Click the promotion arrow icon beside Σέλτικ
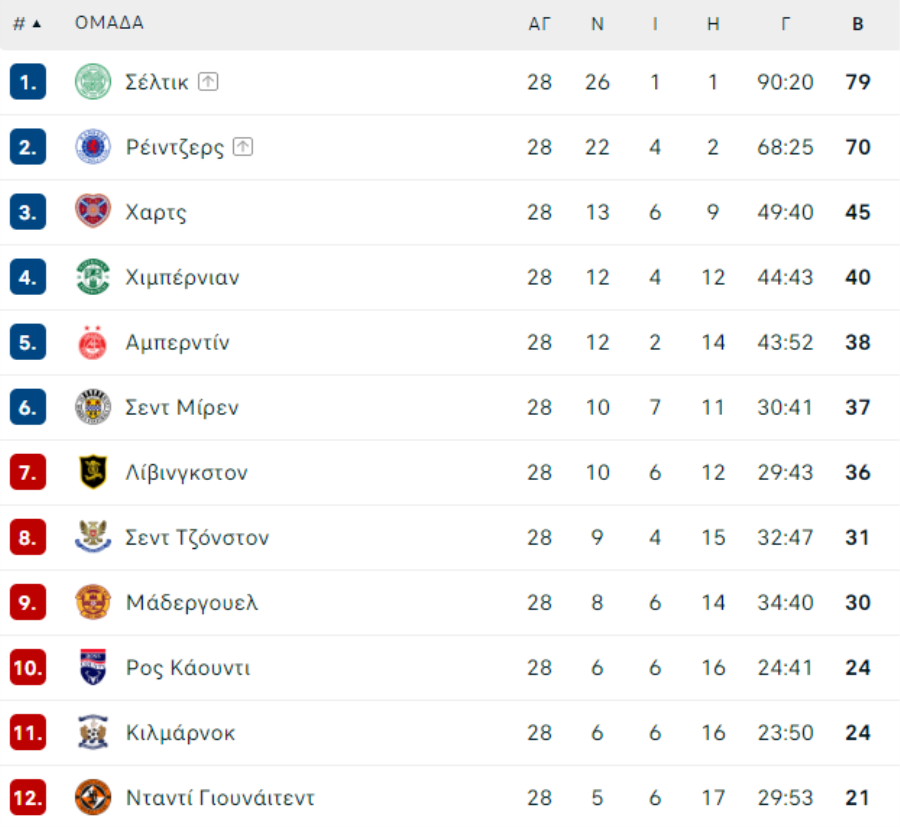The width and height of the screenshot is (900, 827). (x=208, y=82)
